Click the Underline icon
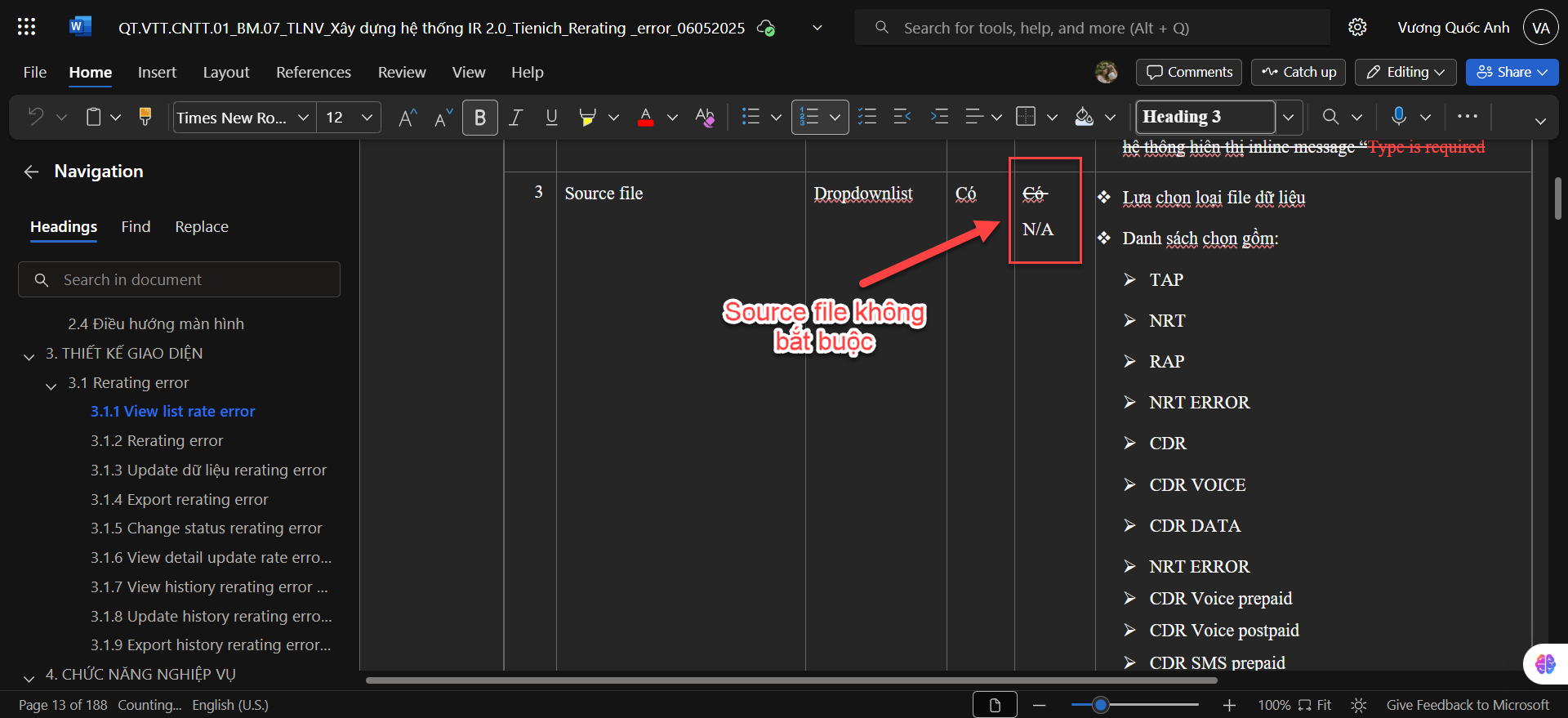 [551, 118]
